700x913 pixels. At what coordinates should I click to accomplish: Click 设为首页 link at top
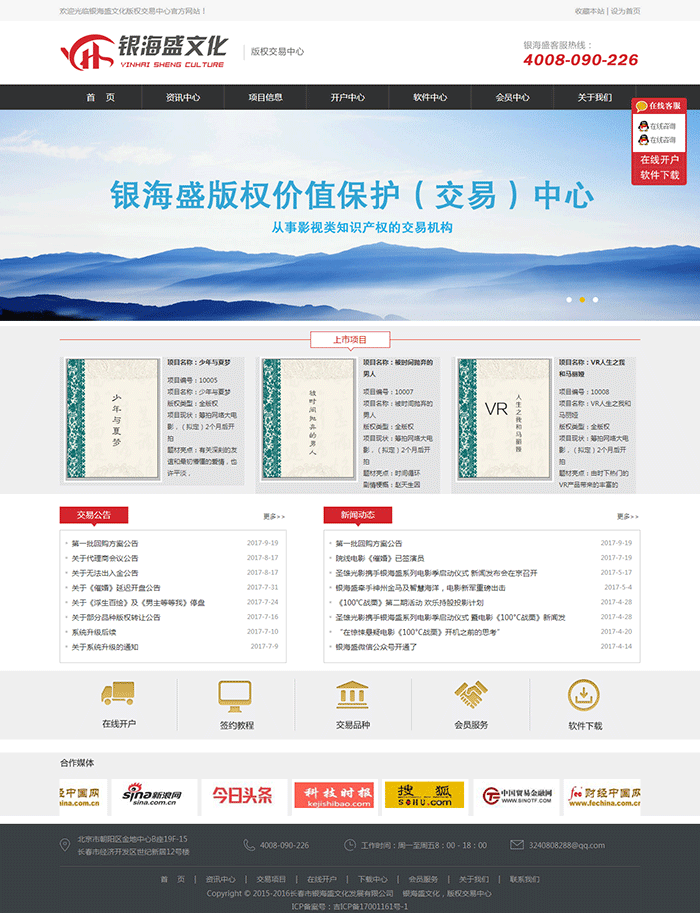pos(625,11)
